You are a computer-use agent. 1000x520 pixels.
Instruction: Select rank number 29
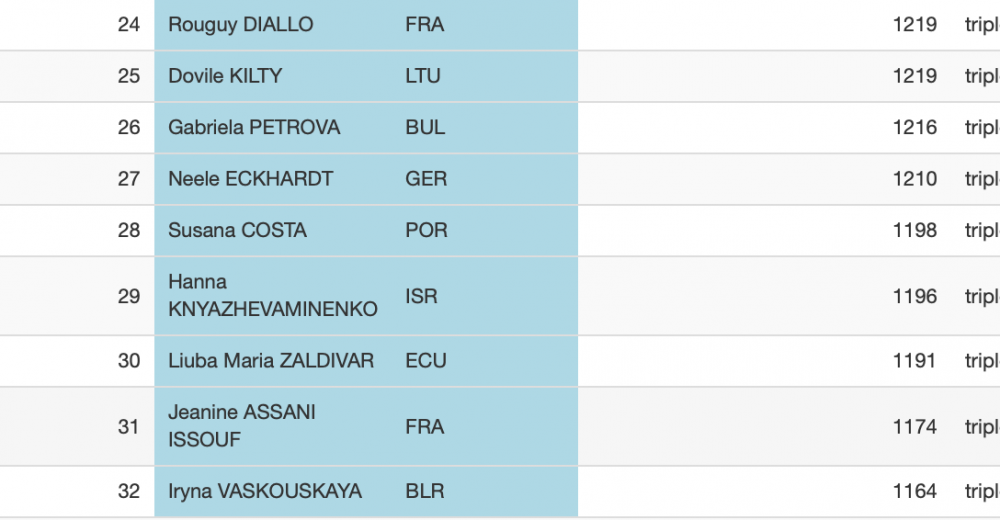[x=129, y=296]
